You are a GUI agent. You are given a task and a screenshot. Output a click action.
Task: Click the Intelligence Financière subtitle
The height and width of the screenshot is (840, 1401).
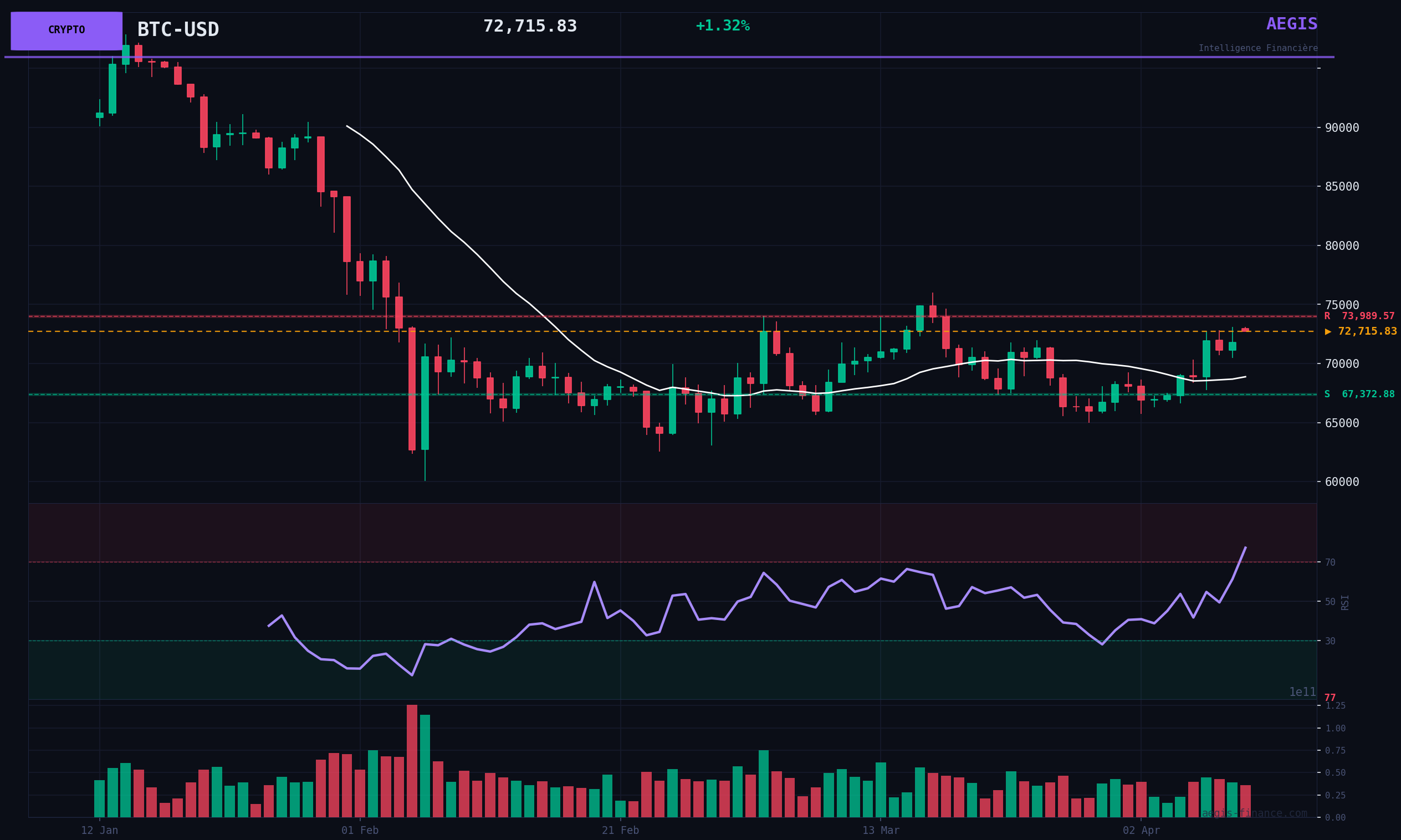tap(1258, 49)
